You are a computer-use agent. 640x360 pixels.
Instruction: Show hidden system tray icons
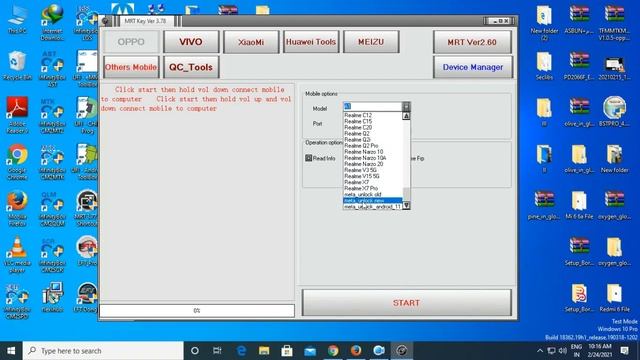click(x=540, y=351)
